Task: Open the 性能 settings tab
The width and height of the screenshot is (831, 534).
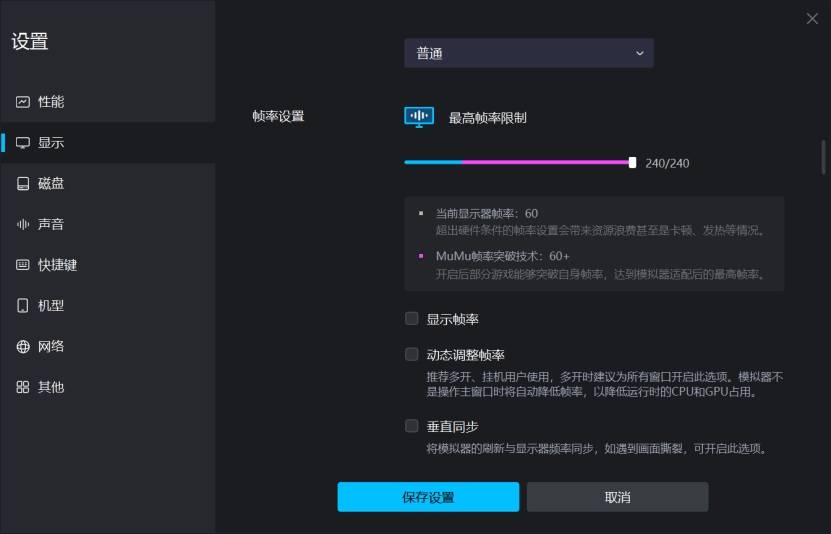Action: [x=108, y=102]
